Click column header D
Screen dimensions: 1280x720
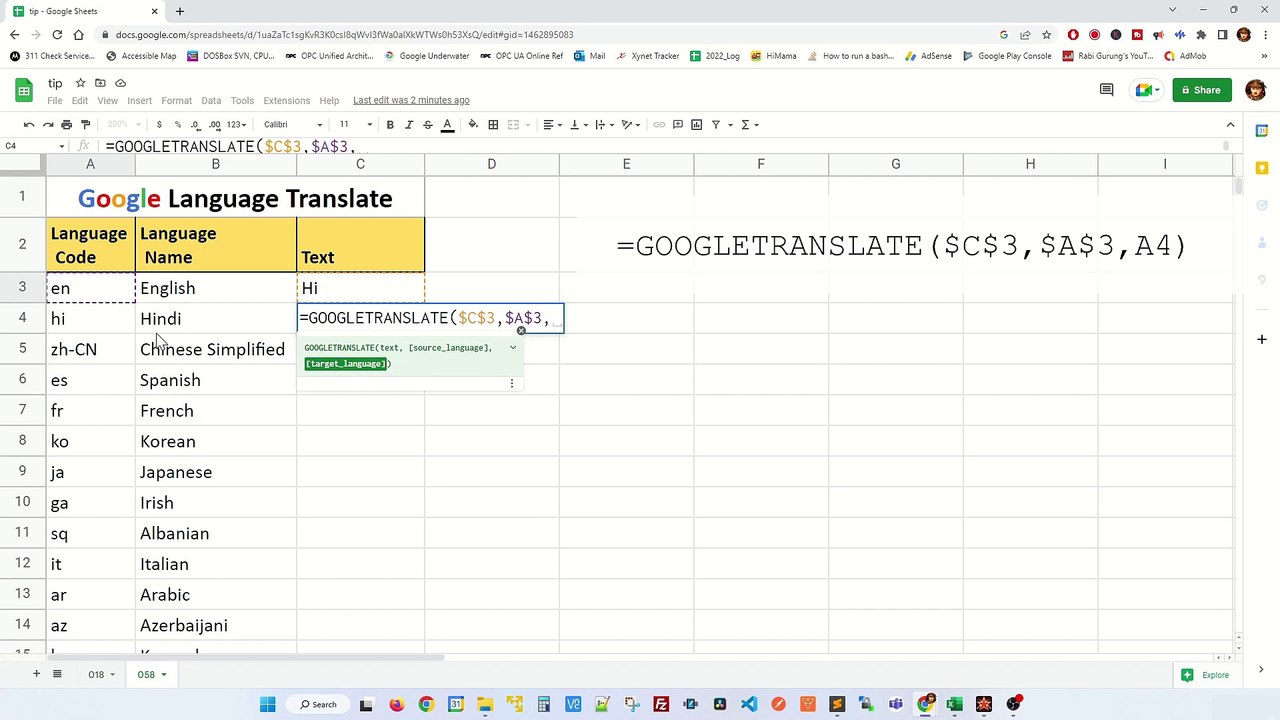(x=491, y=164)
